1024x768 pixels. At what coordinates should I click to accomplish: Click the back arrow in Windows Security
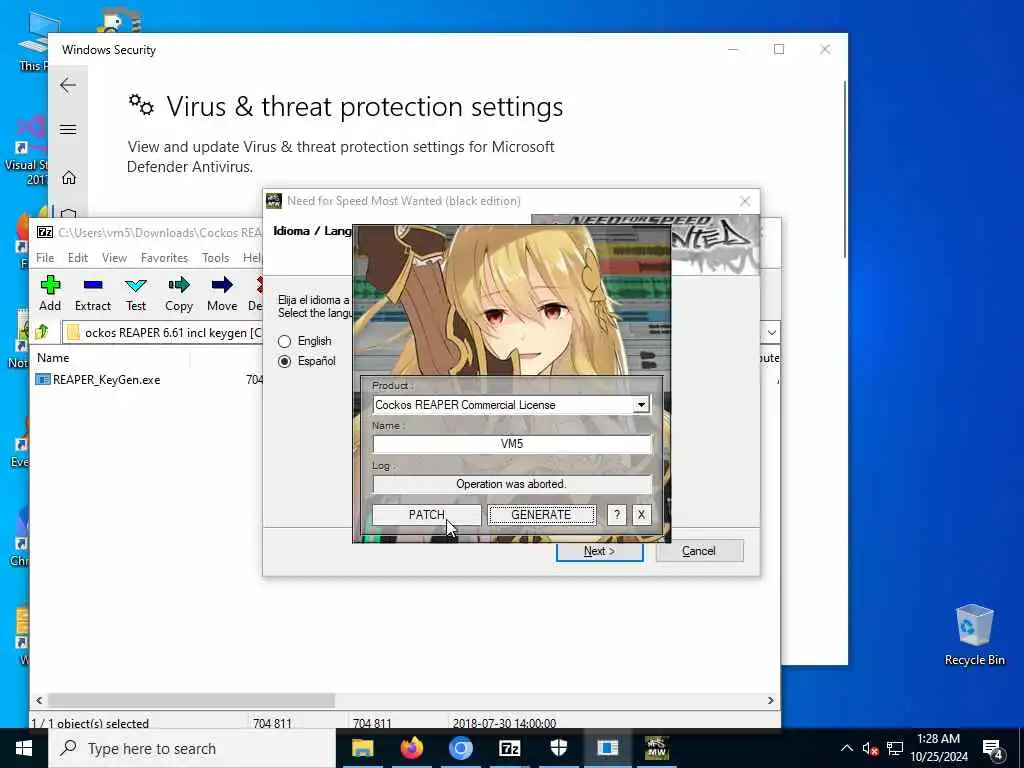pyautogui.click(x=68, y=85)
